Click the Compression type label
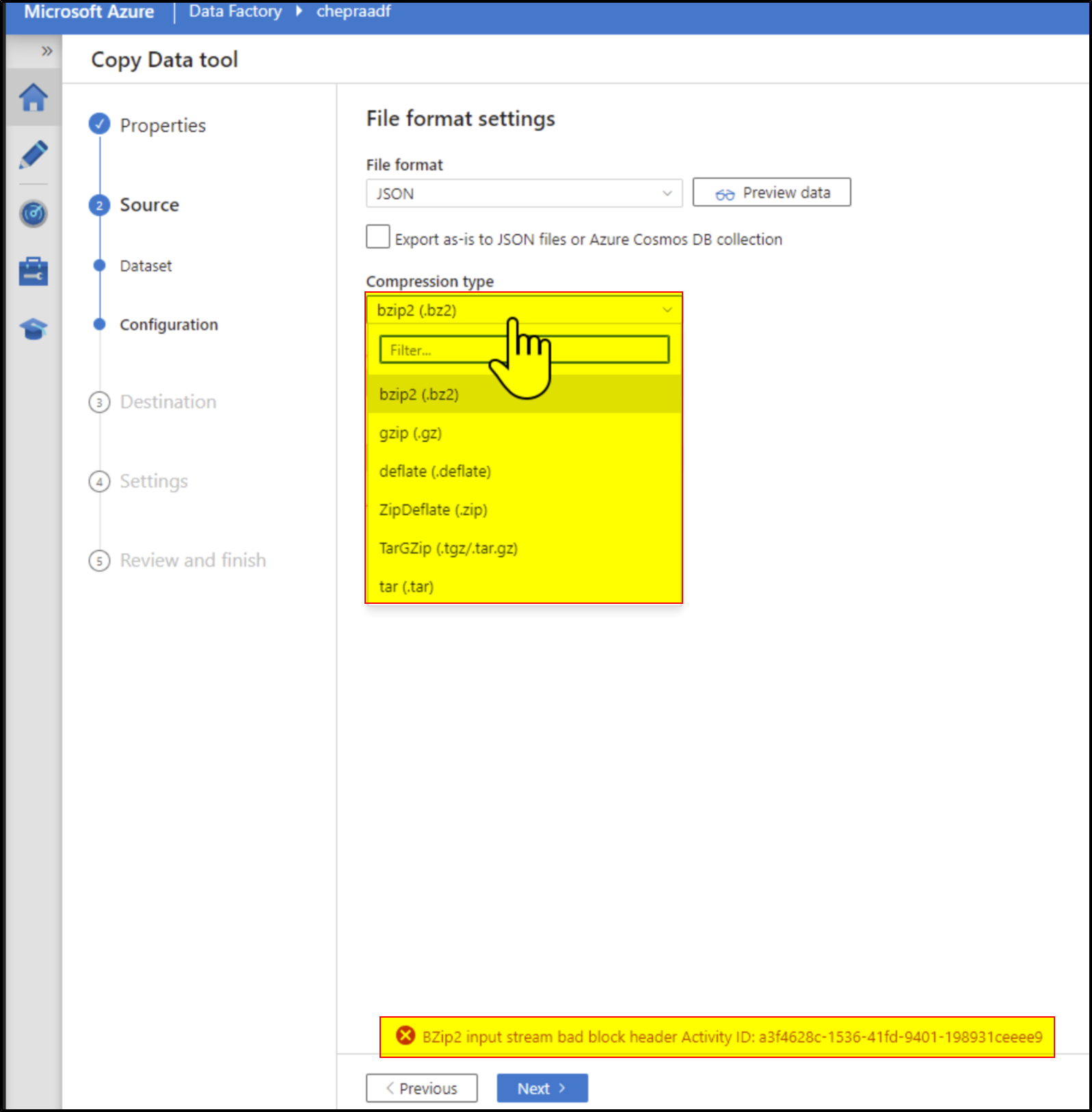Screen dimensions: 1092x1112 (430, 281)
